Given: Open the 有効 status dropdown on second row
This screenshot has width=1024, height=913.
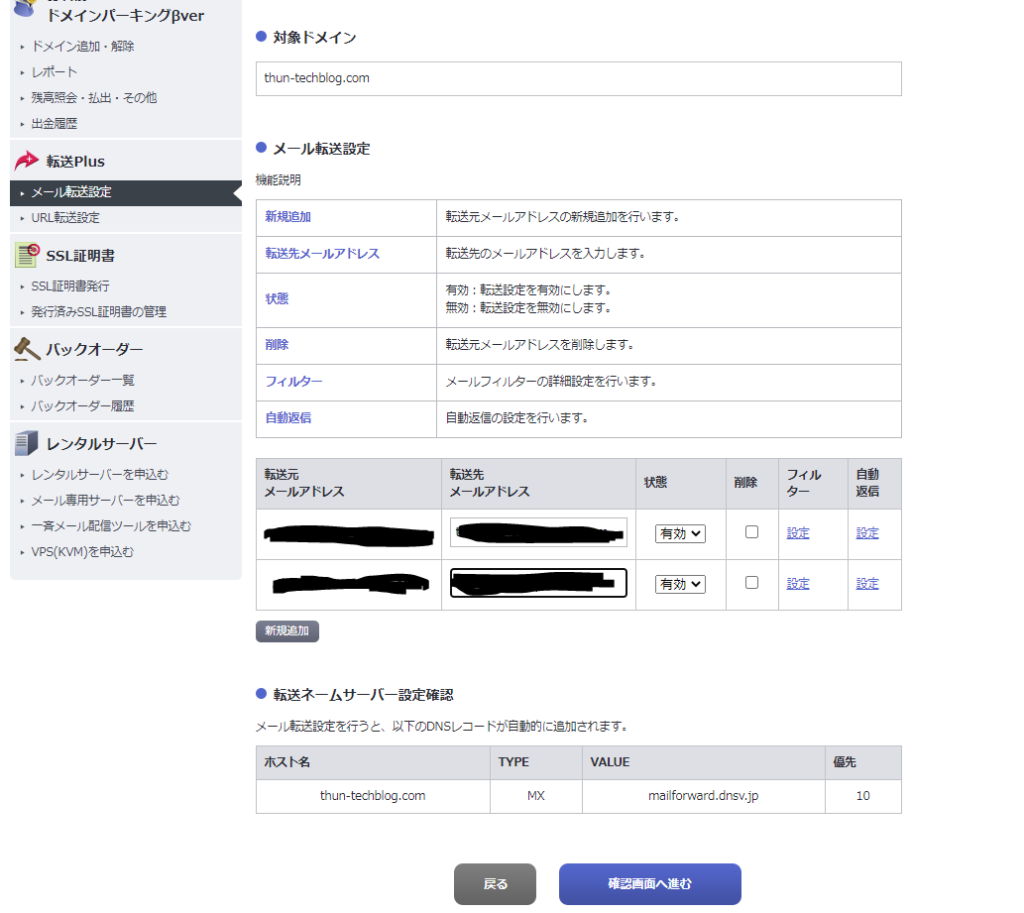Looking at the screenshot, I should point(679,584).
